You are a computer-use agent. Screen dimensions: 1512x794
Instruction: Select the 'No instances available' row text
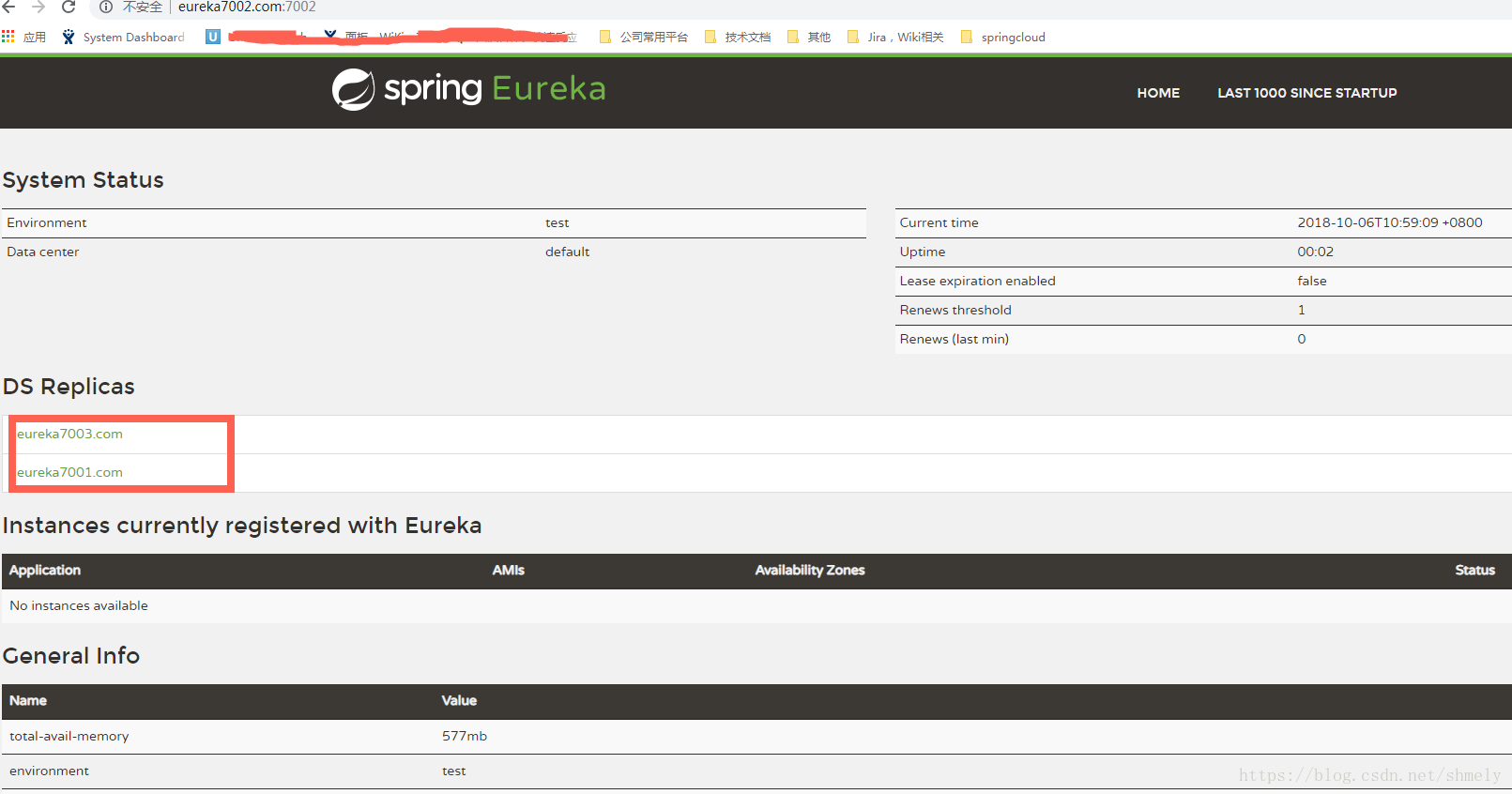click(79, 605)
